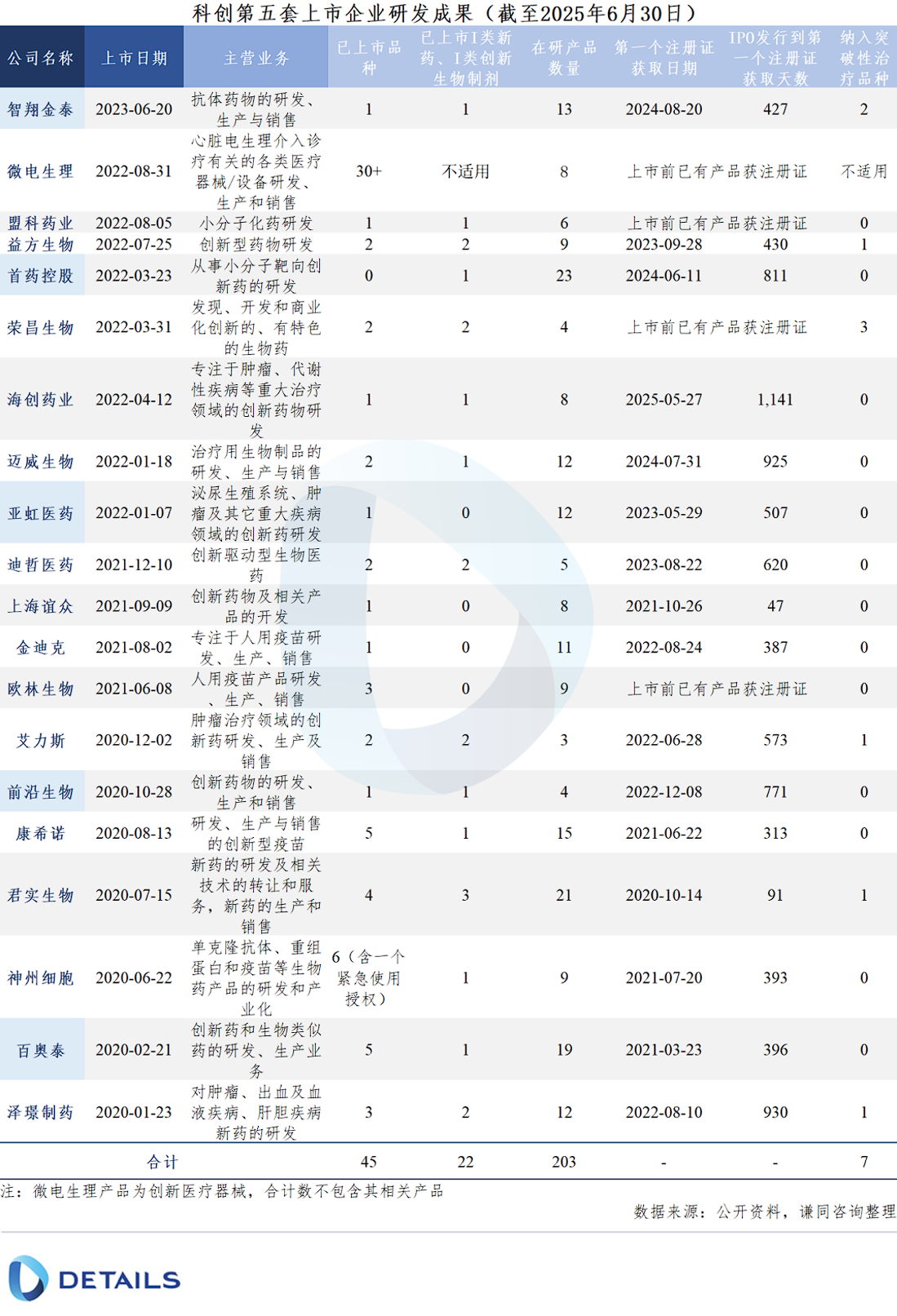Select company name 荣昌生物
Screen dimensions: 897x1316
41,327
